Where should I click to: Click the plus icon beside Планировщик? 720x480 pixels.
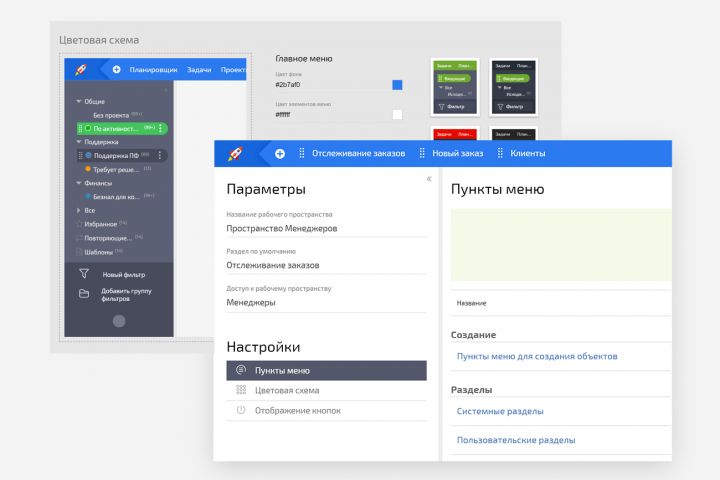(x=117, y=69)
